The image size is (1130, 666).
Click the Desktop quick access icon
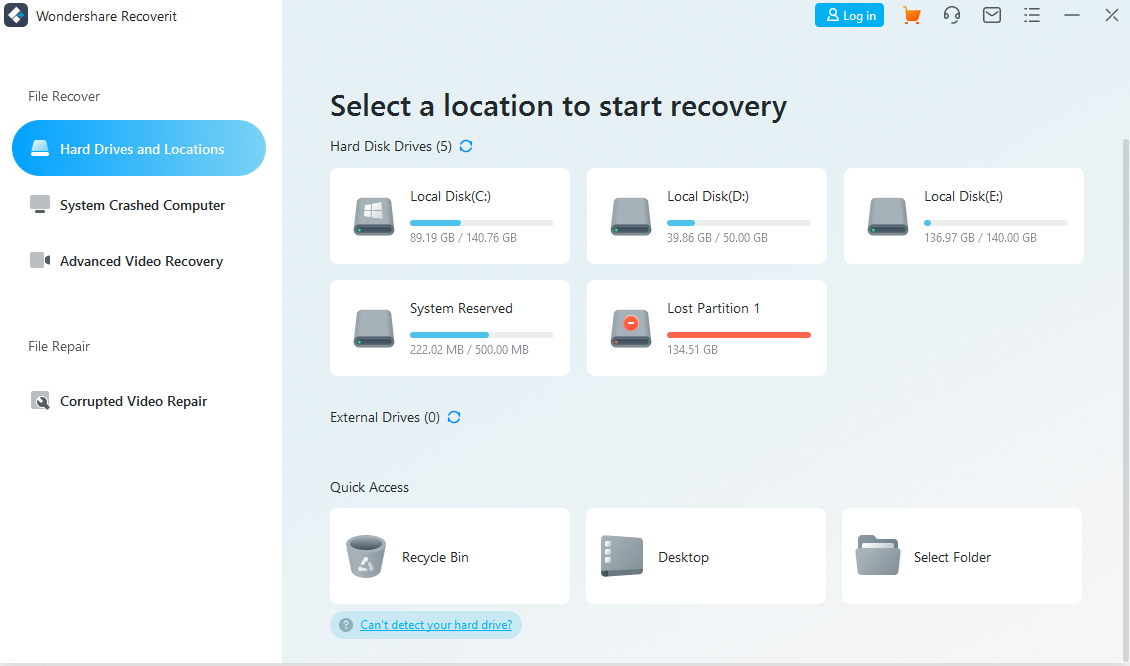point(622,556)
